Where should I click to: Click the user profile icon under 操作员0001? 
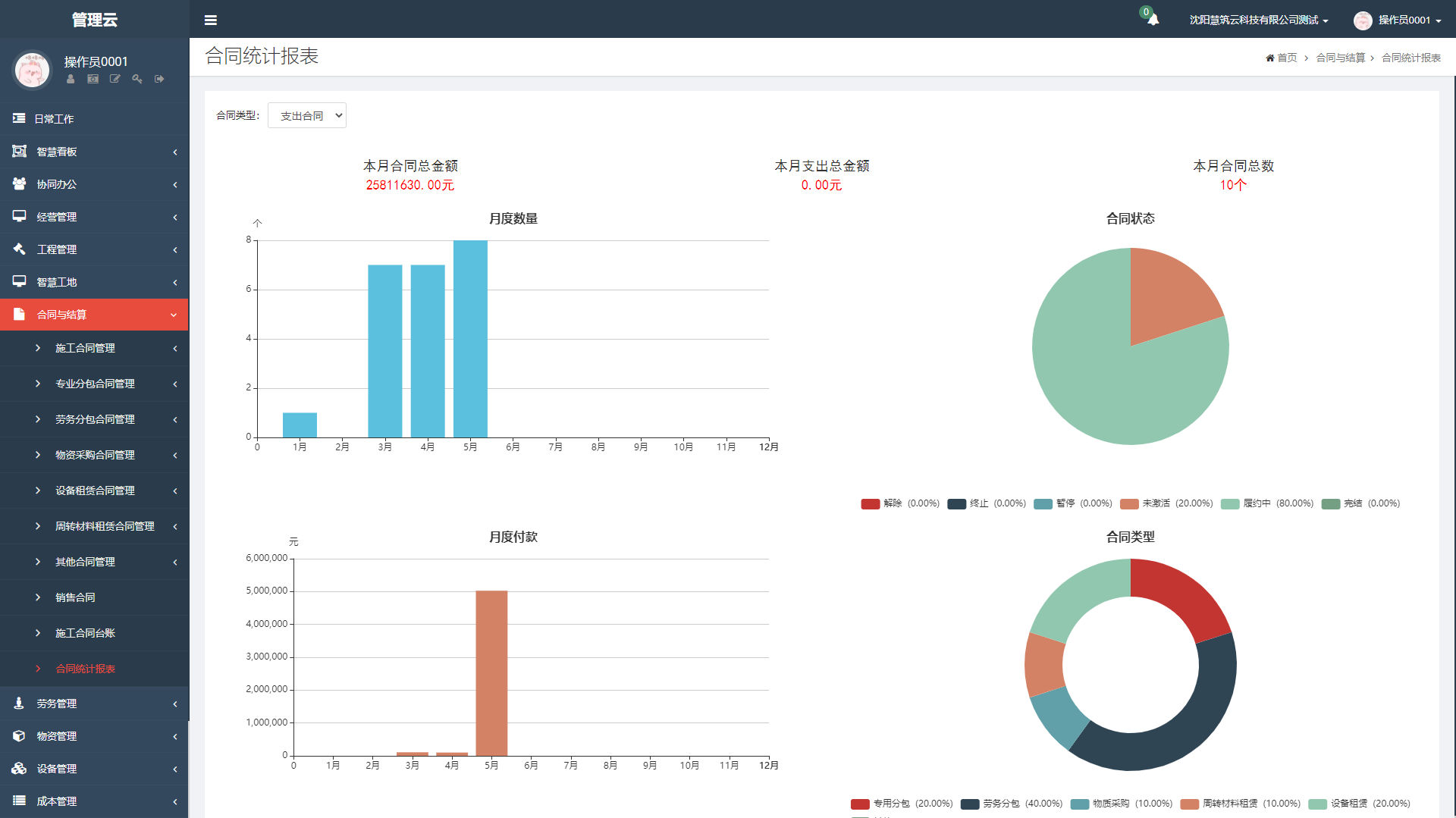71,79
